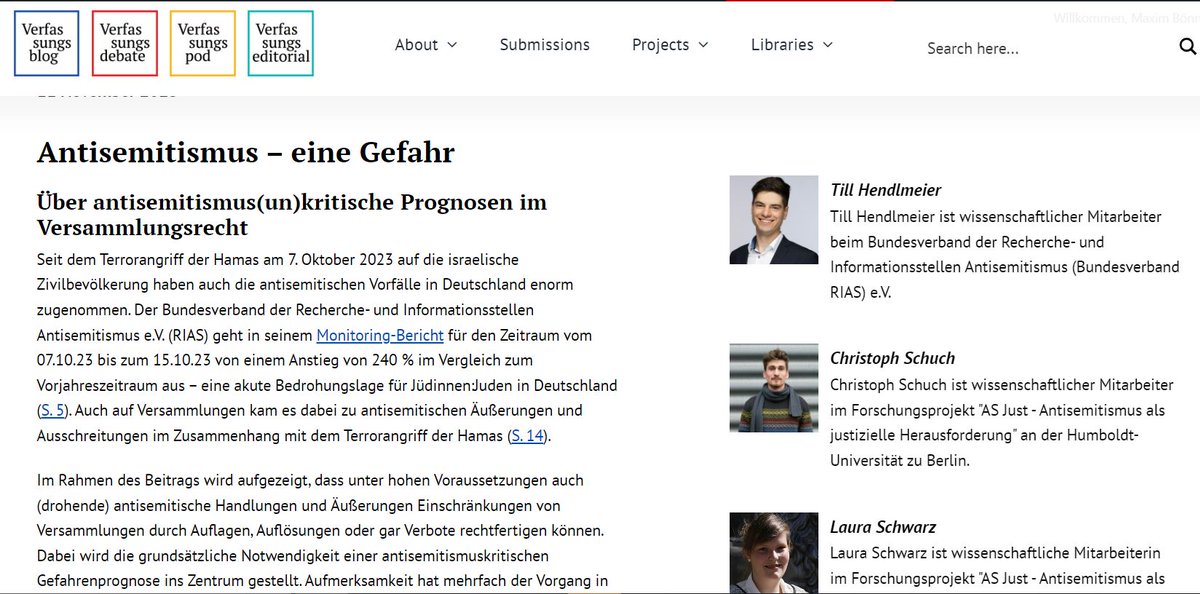Open the Monitoring-Bericht link
Viewport: 1200px width, 594px height.
[380, 335]
